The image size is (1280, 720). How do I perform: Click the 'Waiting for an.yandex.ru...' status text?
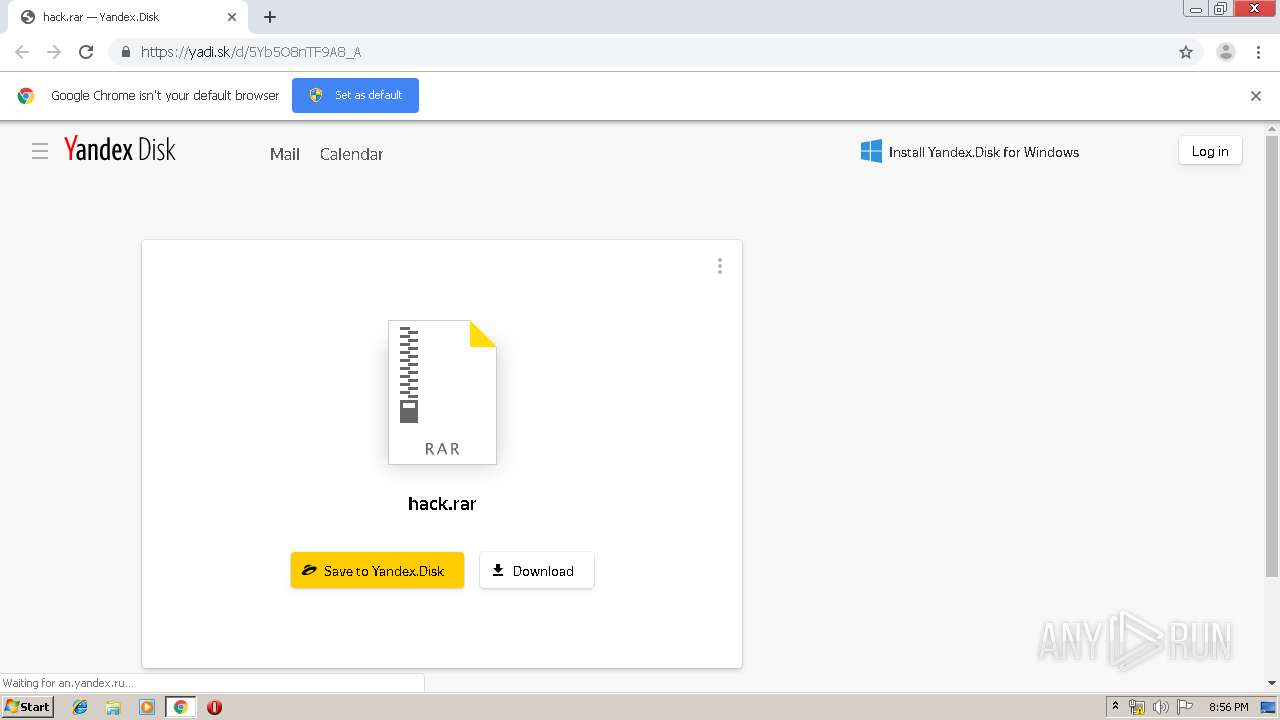pyautogui.click(x=69, y=683)
